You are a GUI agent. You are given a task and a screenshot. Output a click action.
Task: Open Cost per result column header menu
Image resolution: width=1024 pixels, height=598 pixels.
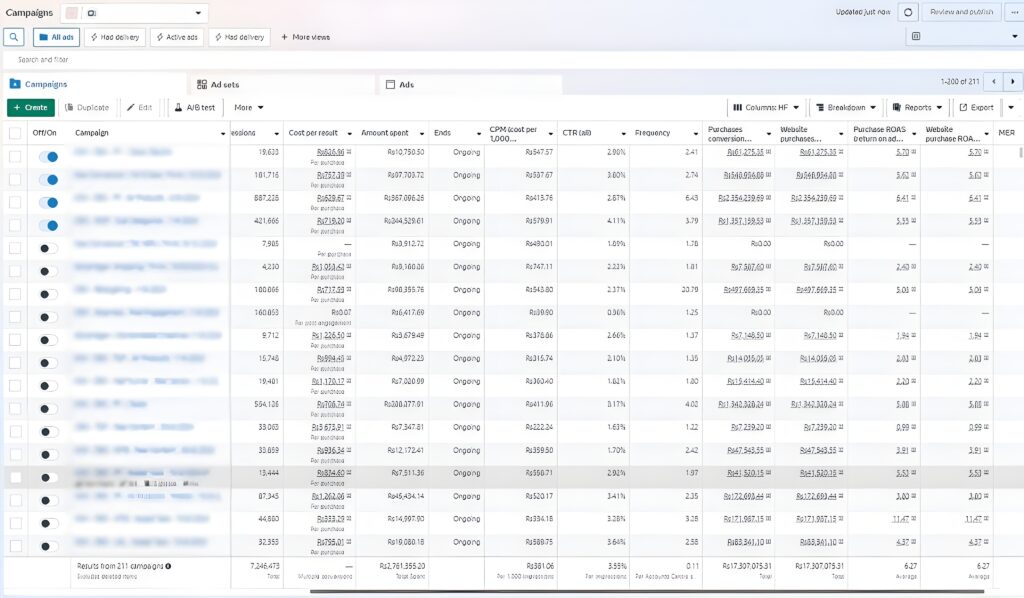tap(349, 133)
